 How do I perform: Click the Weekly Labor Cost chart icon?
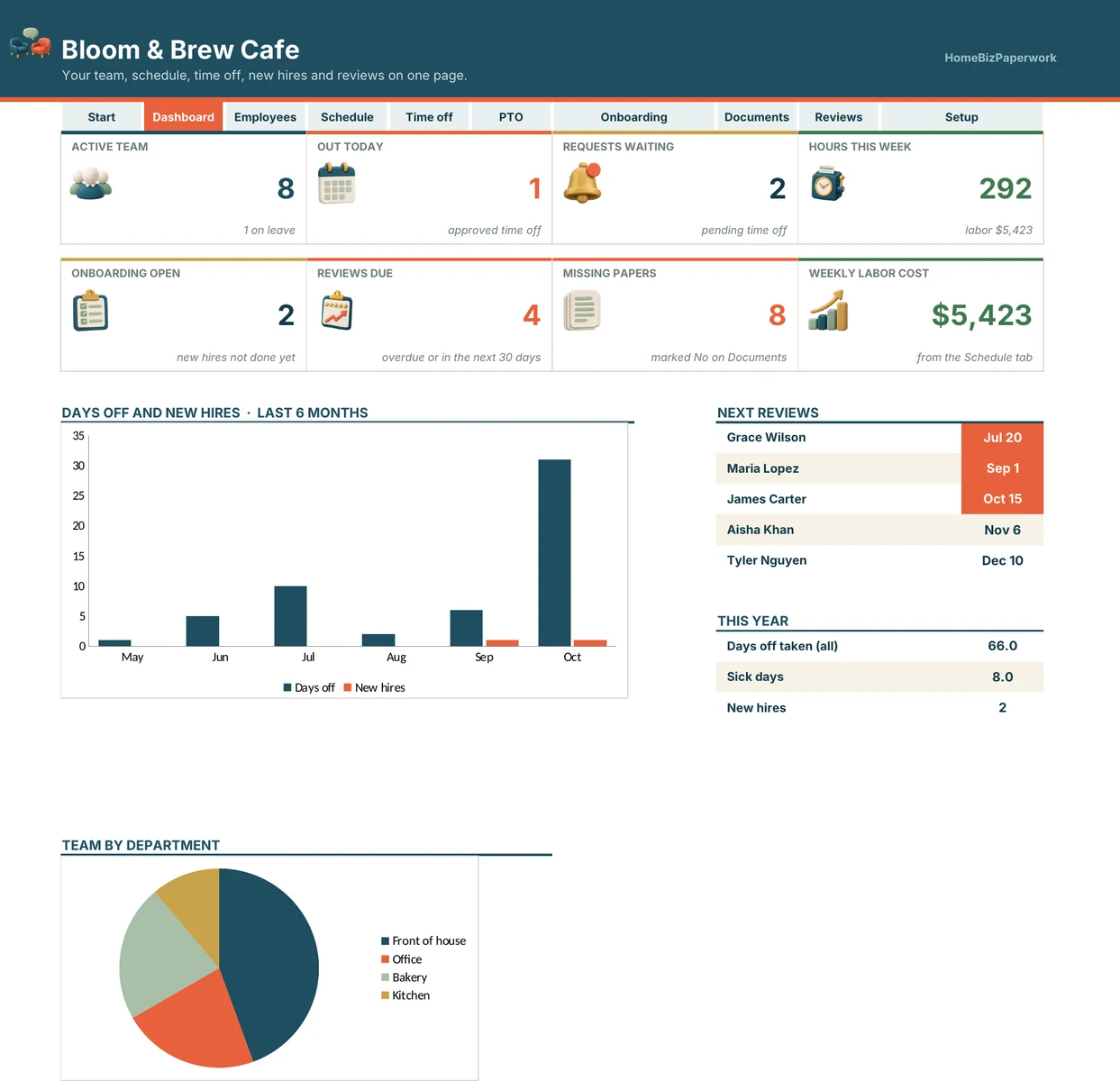828,311
